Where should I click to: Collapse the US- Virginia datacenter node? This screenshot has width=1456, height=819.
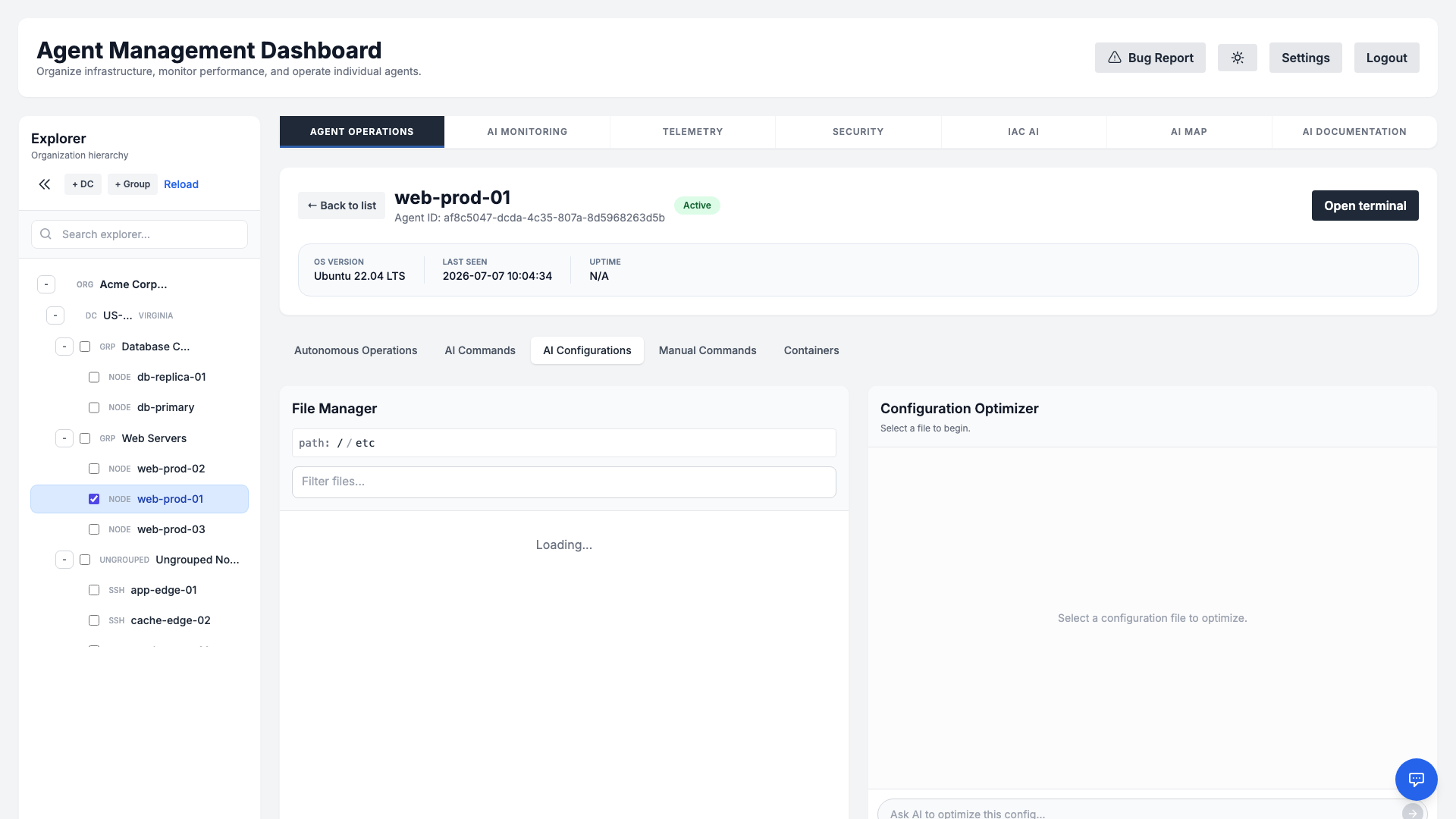[55, 315]
